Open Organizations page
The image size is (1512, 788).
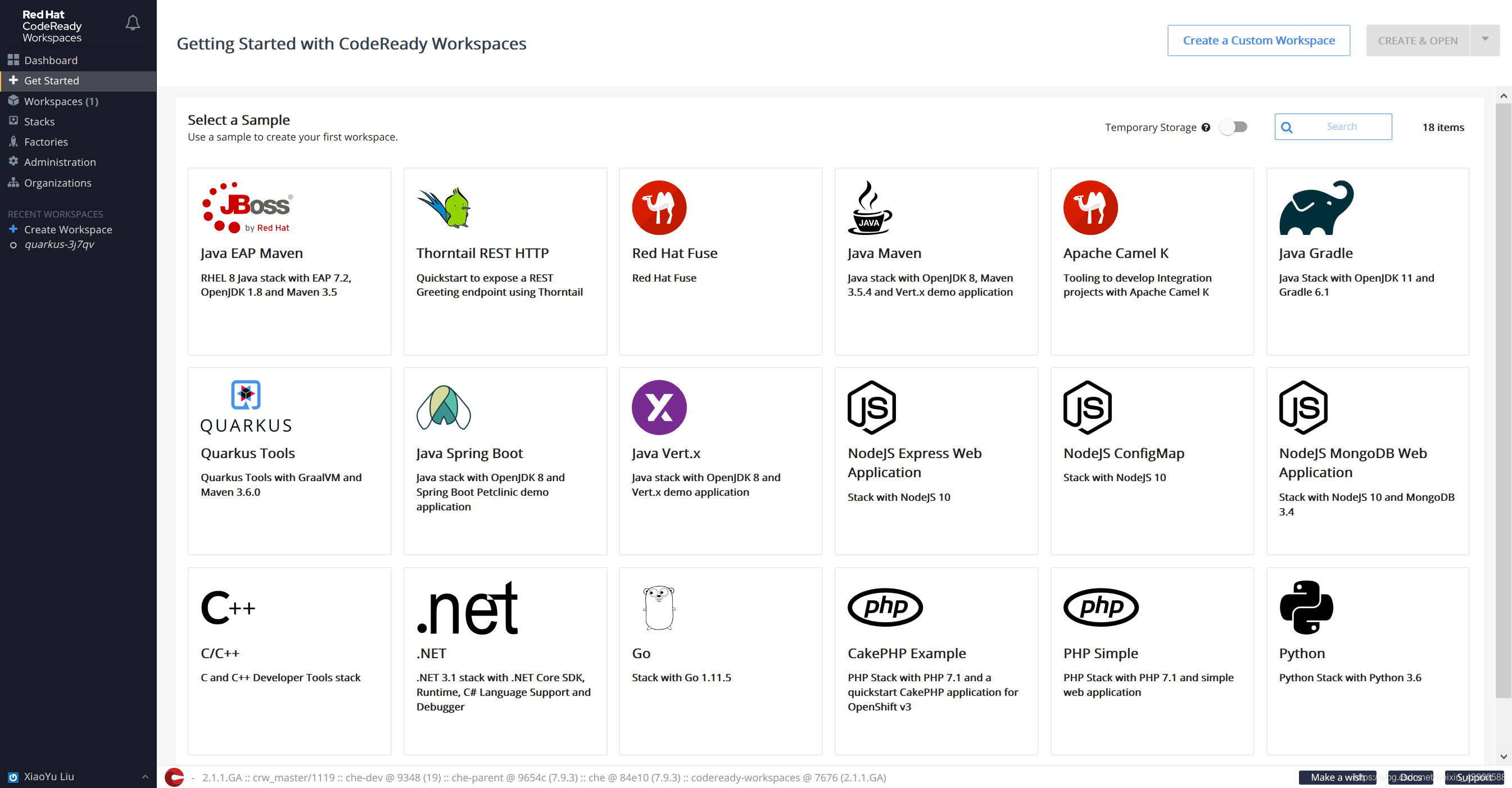(x=78, y=183)
